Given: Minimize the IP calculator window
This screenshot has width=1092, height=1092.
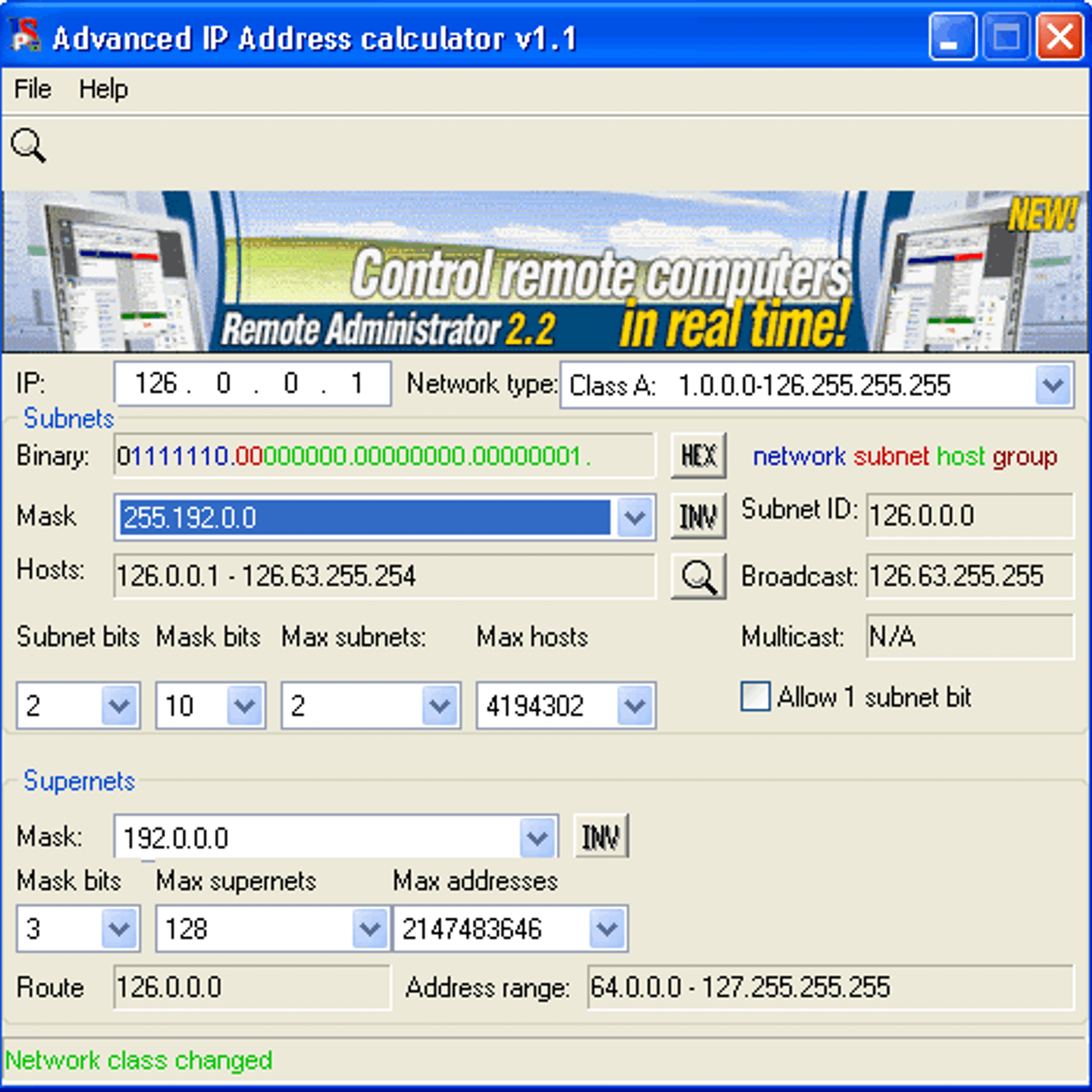Looking at the screenshot, I should pos(951,37).
